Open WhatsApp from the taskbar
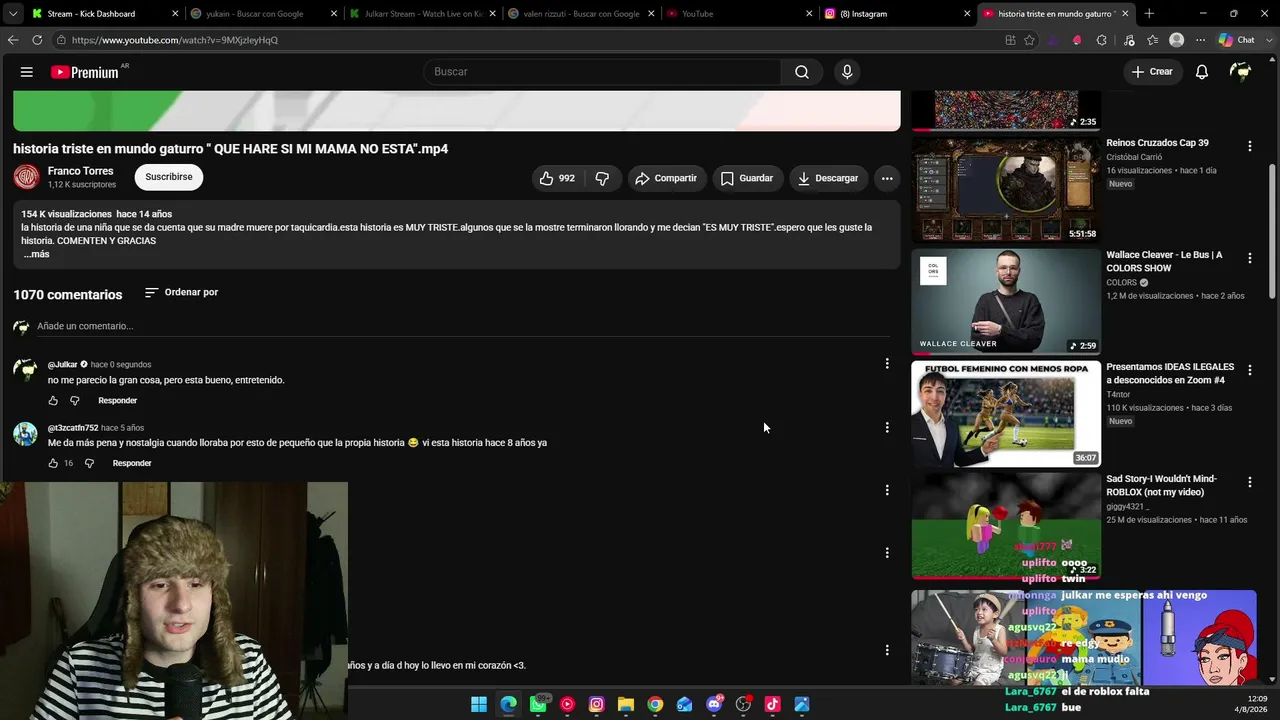 pyautogui.click(x=538, y=705)
